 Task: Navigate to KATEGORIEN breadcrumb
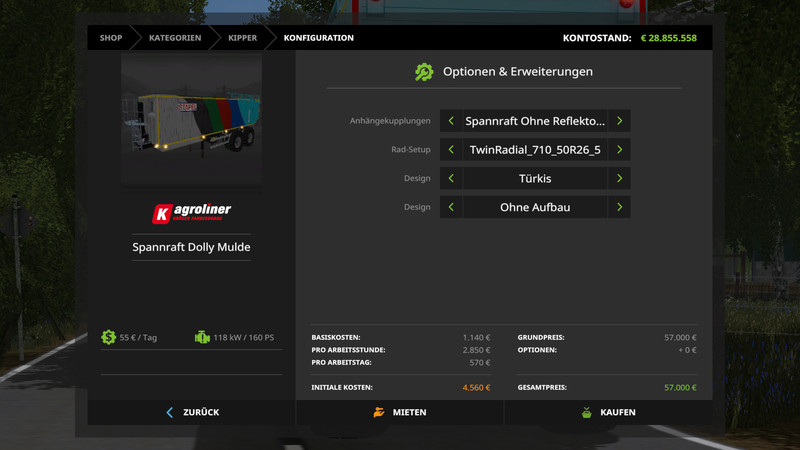point(174,38)
